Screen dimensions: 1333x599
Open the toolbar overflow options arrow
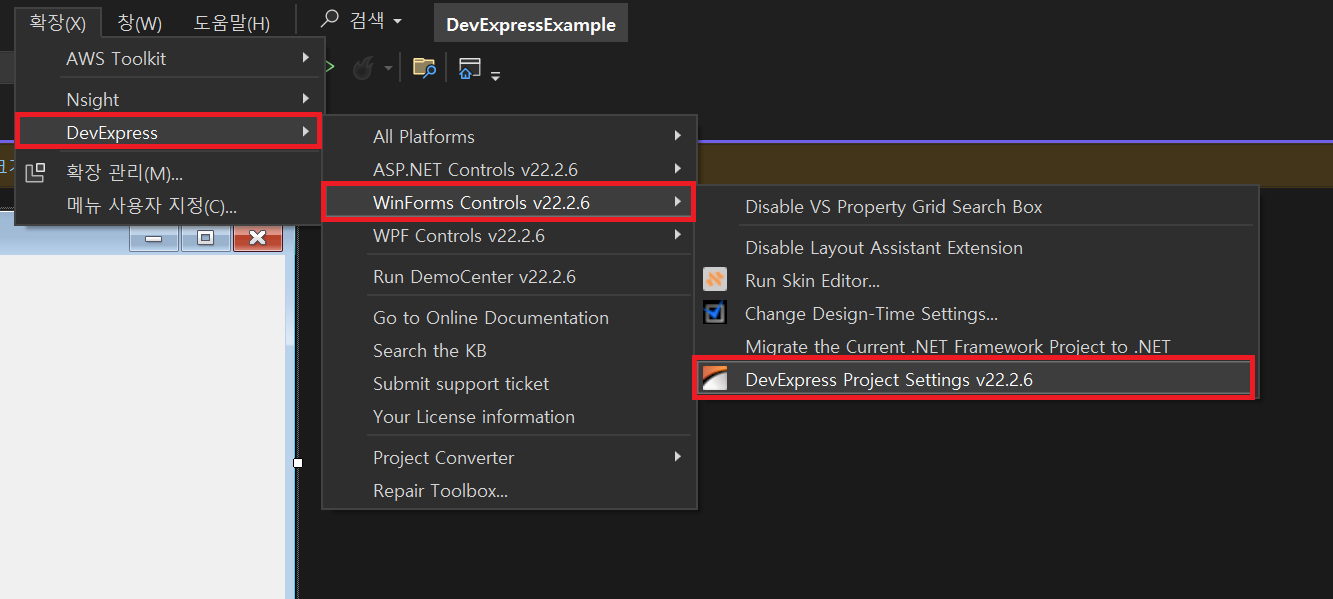[495, 76]
